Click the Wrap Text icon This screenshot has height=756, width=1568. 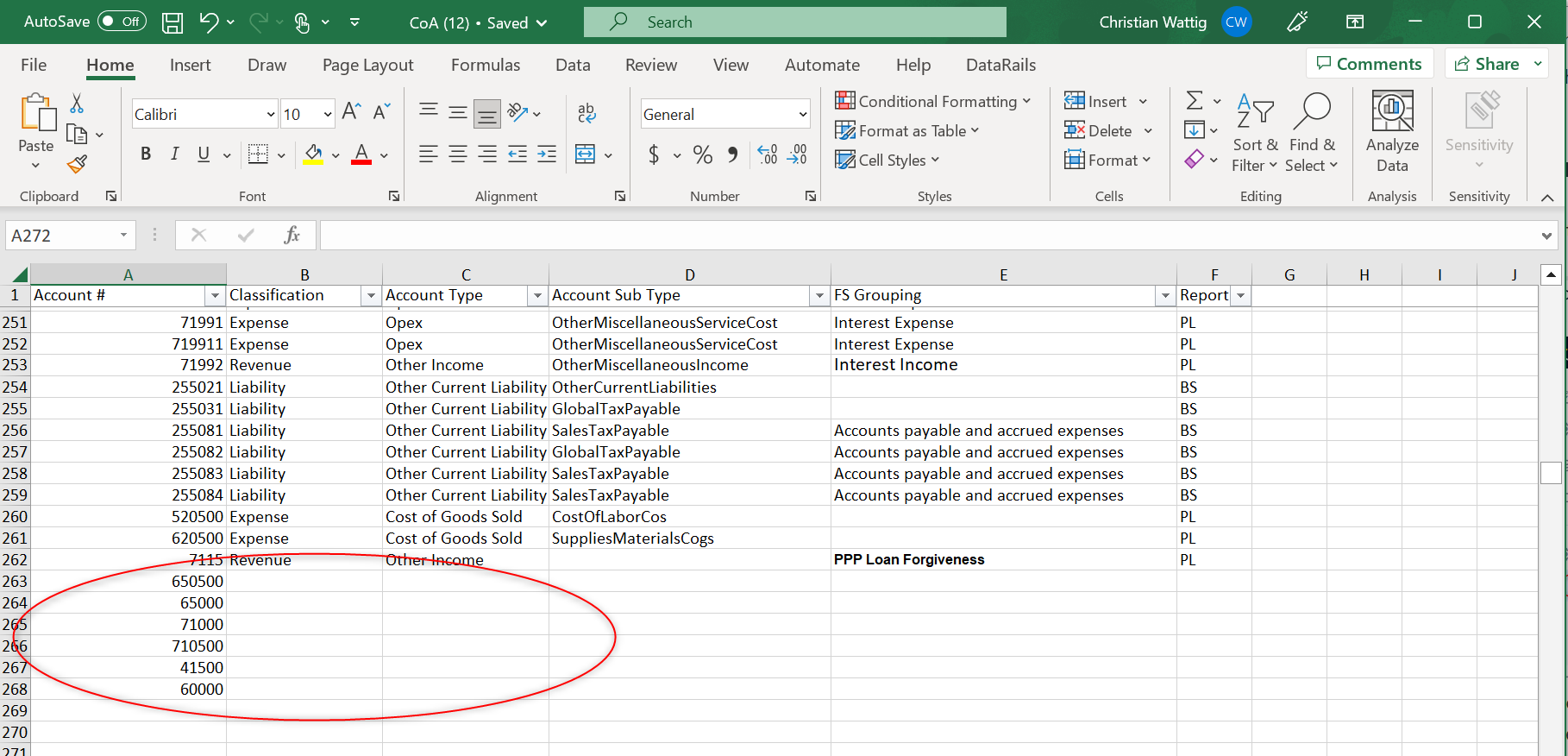coord(586,112)
